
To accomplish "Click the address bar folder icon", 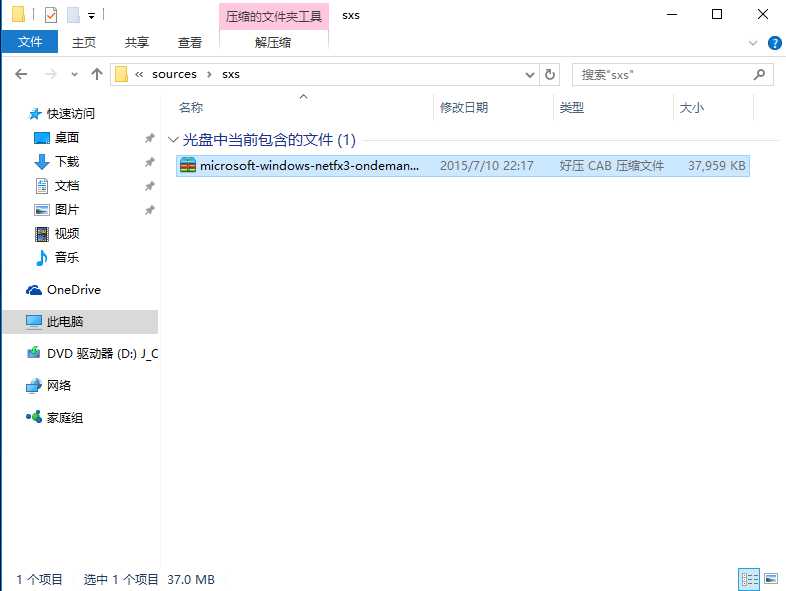I will [121, 74].
